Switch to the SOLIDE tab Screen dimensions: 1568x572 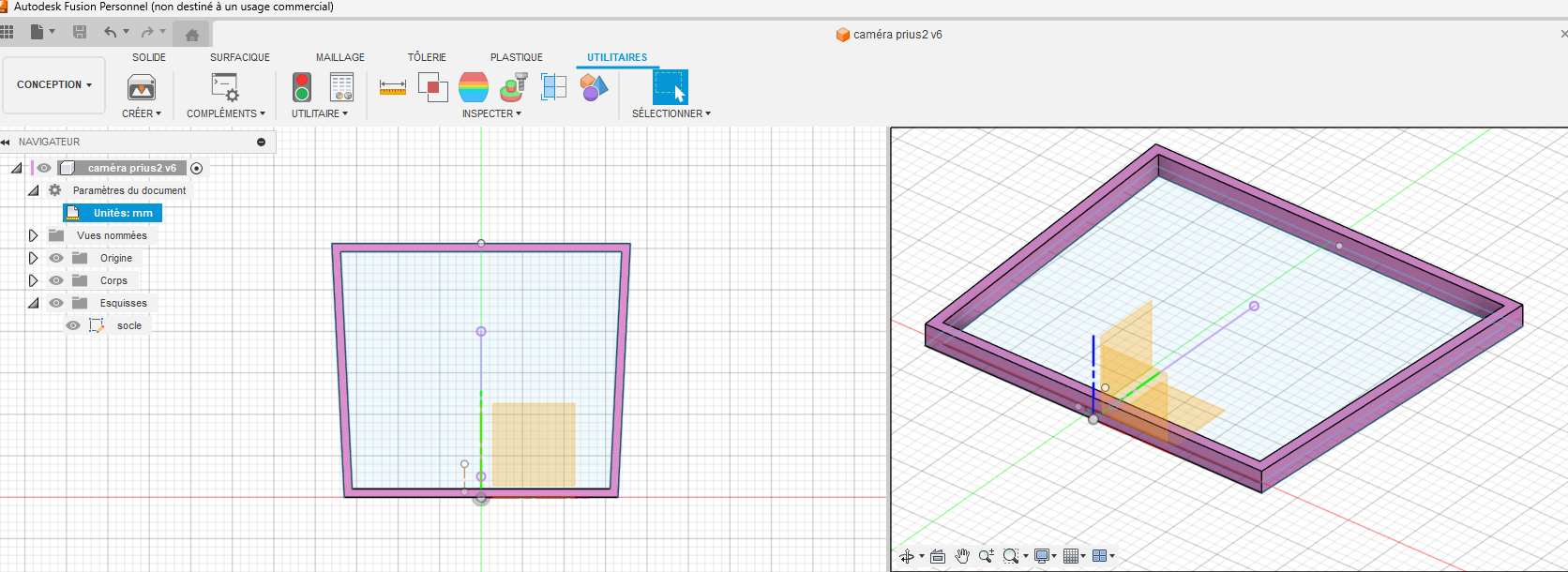tap(149, 57)
